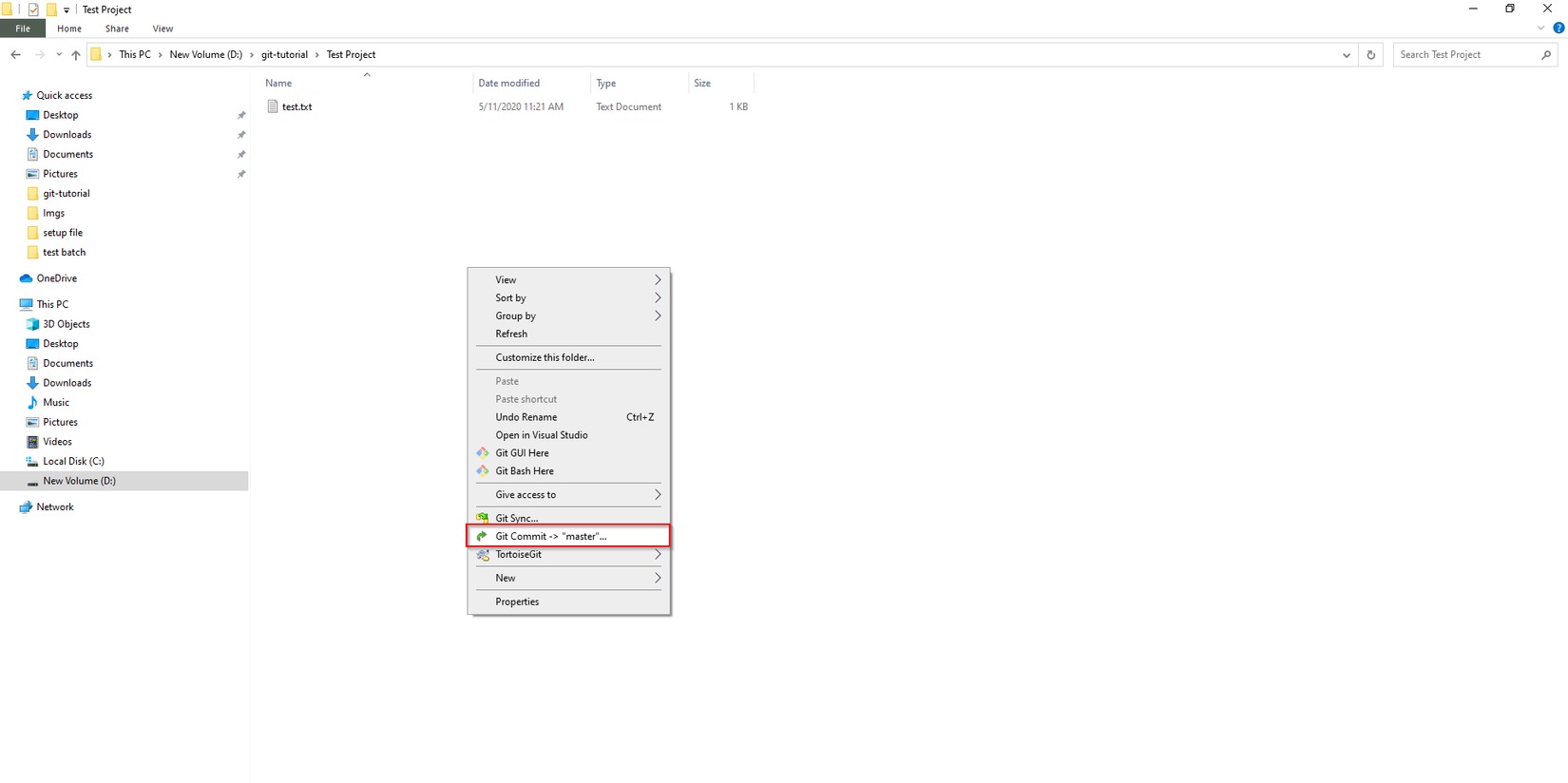
Task: Click the pin icon beside Pictures
Action: pos(241,175)
